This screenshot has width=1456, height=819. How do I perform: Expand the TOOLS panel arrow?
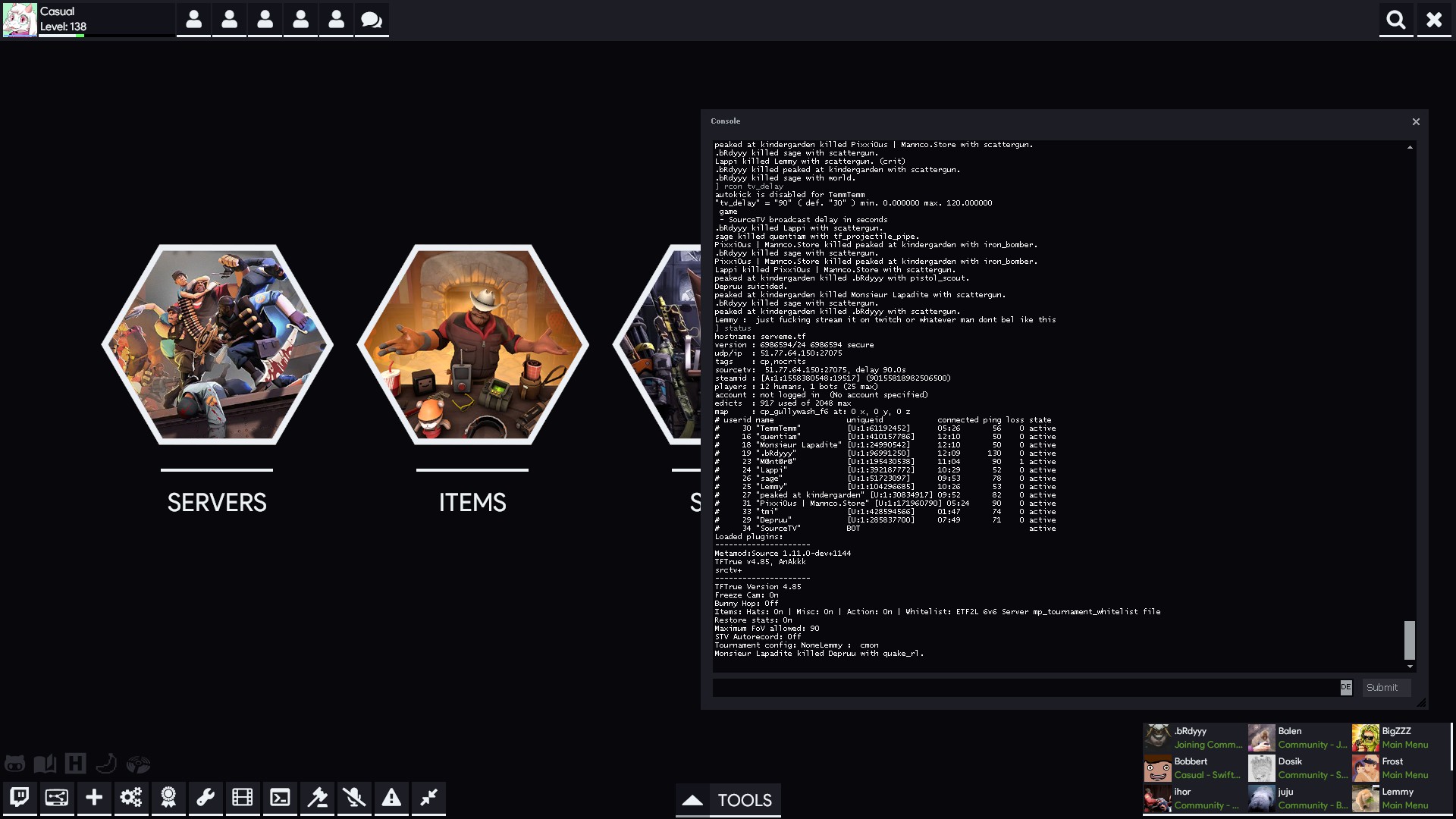(x=692, y=800)
